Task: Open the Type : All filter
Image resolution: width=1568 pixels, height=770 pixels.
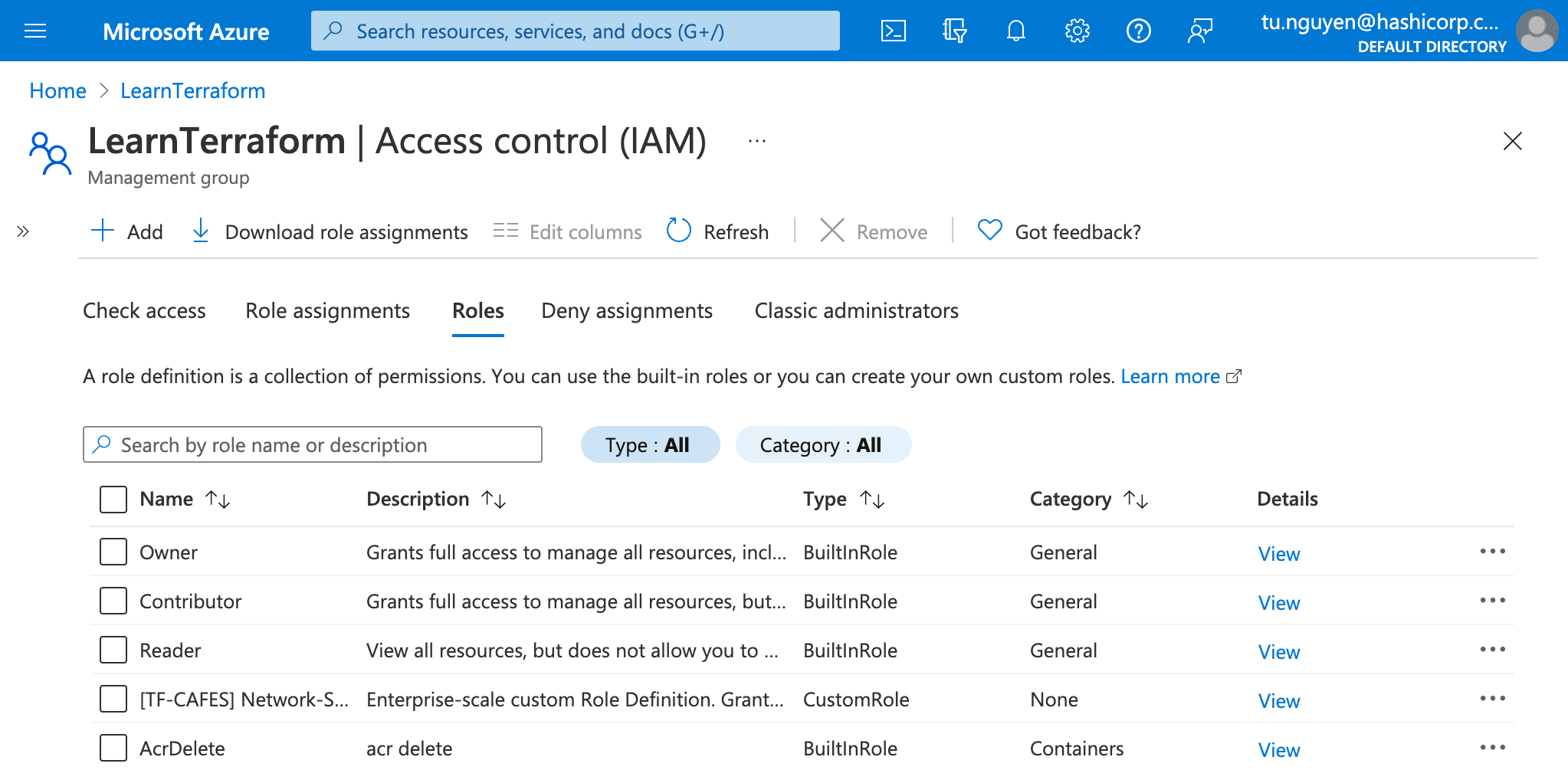Action: [650, 444]
